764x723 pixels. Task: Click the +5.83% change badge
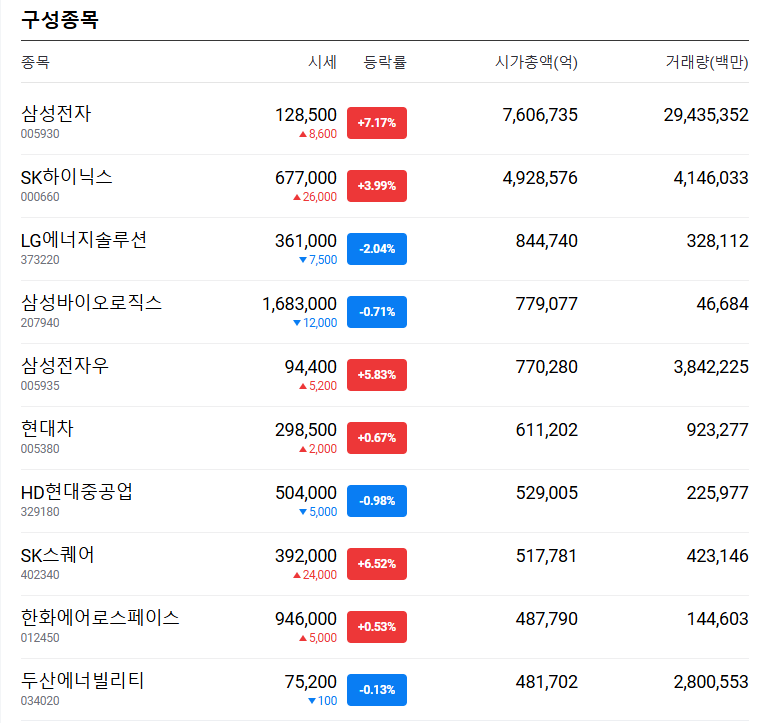pyautogui.click(x=377, y=375)
